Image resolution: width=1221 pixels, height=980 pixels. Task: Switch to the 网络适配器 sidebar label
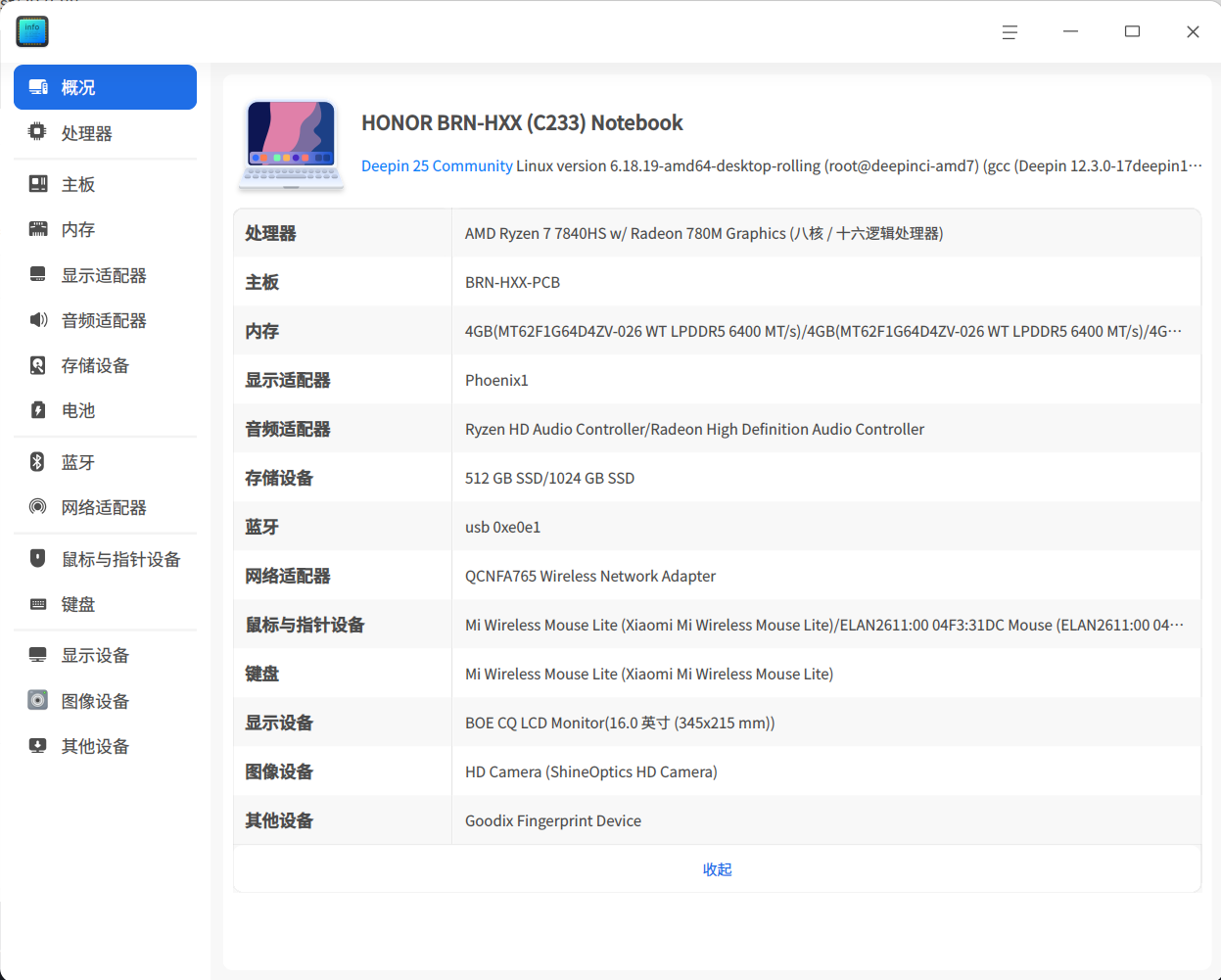[104, 507]
